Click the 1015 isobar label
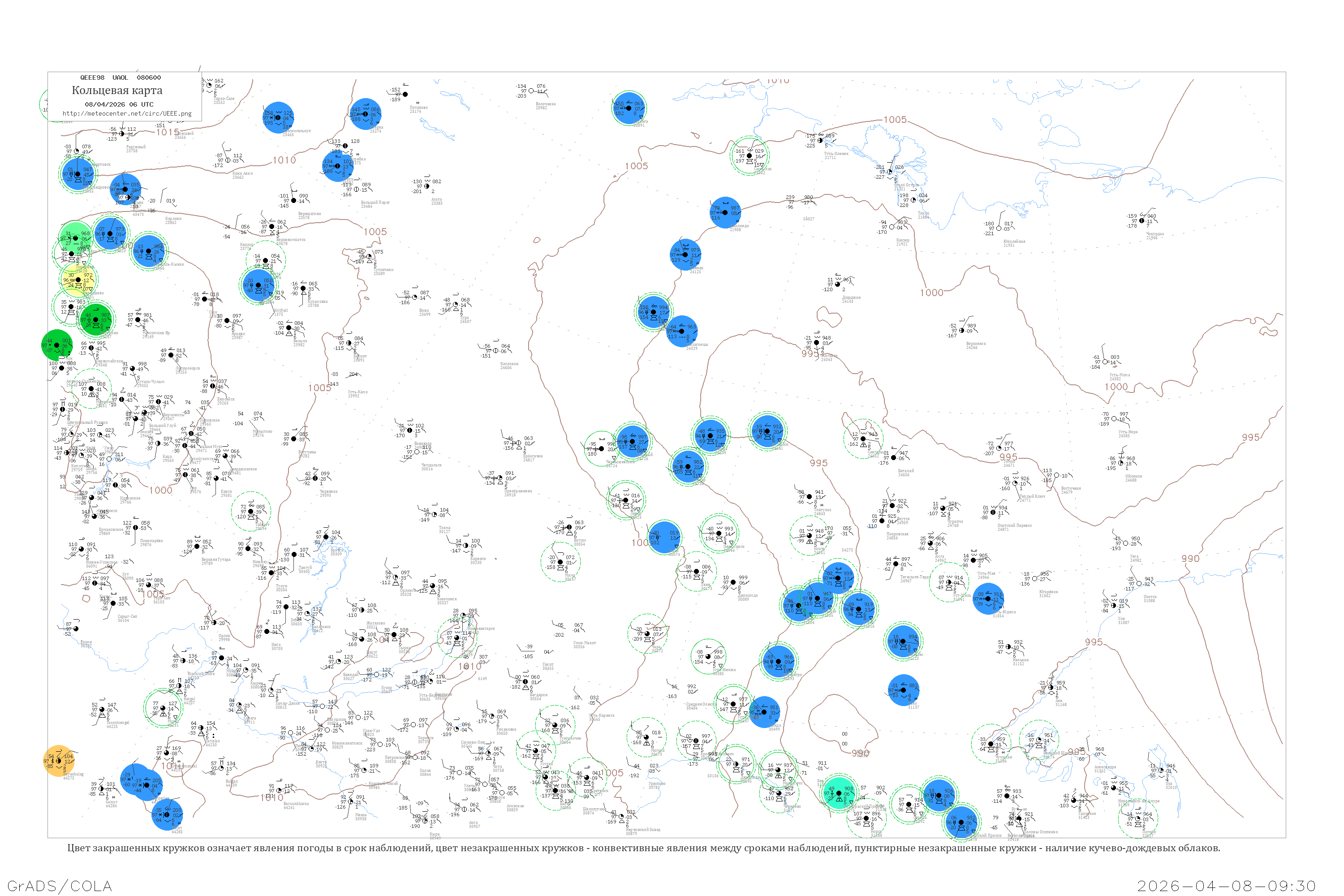 point(168,132)
